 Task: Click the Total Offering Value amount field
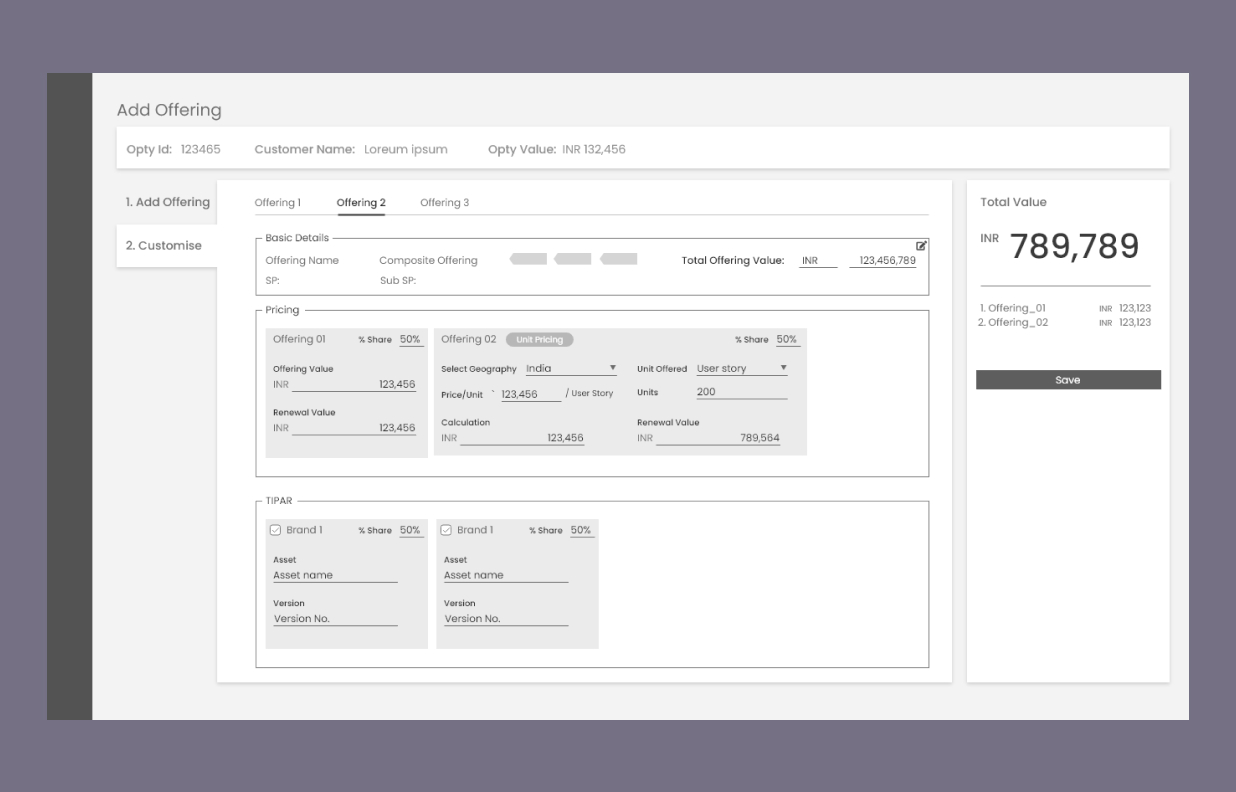pyautogui.click(x=882, y=261)
